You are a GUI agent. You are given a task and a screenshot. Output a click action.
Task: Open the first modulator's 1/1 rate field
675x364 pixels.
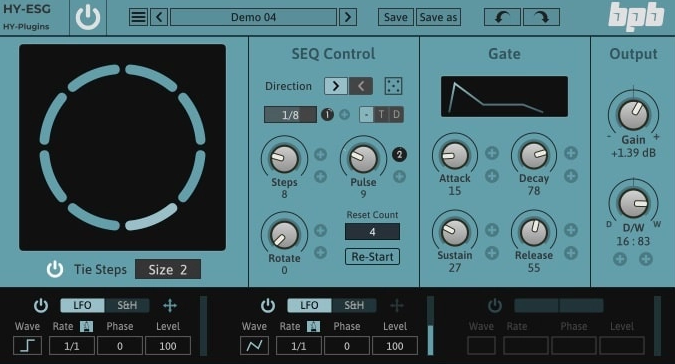(72, 345)
